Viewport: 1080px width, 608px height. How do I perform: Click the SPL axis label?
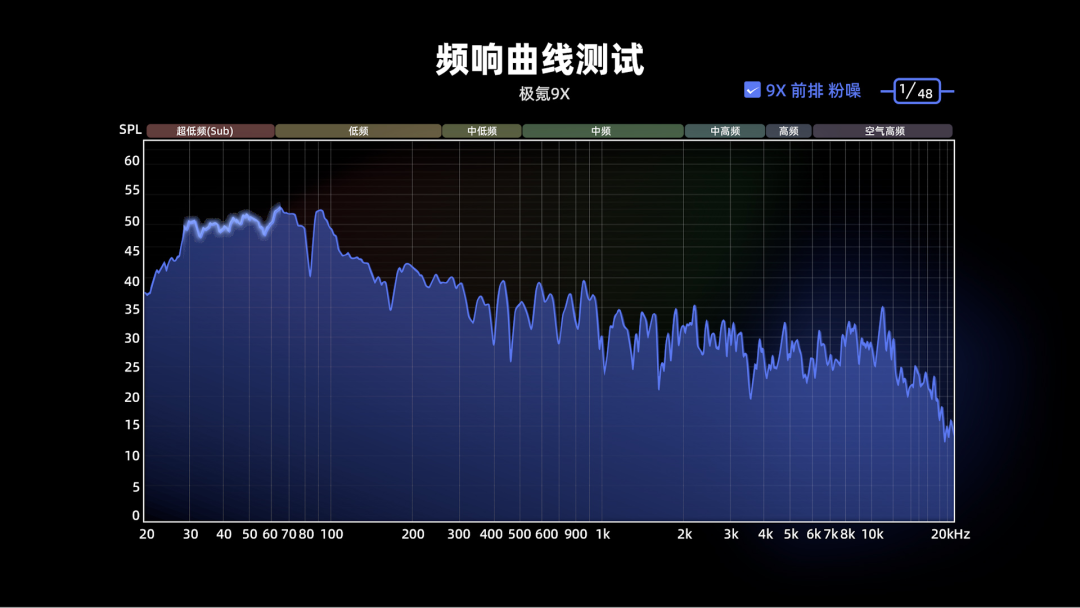tap(130, 130)
